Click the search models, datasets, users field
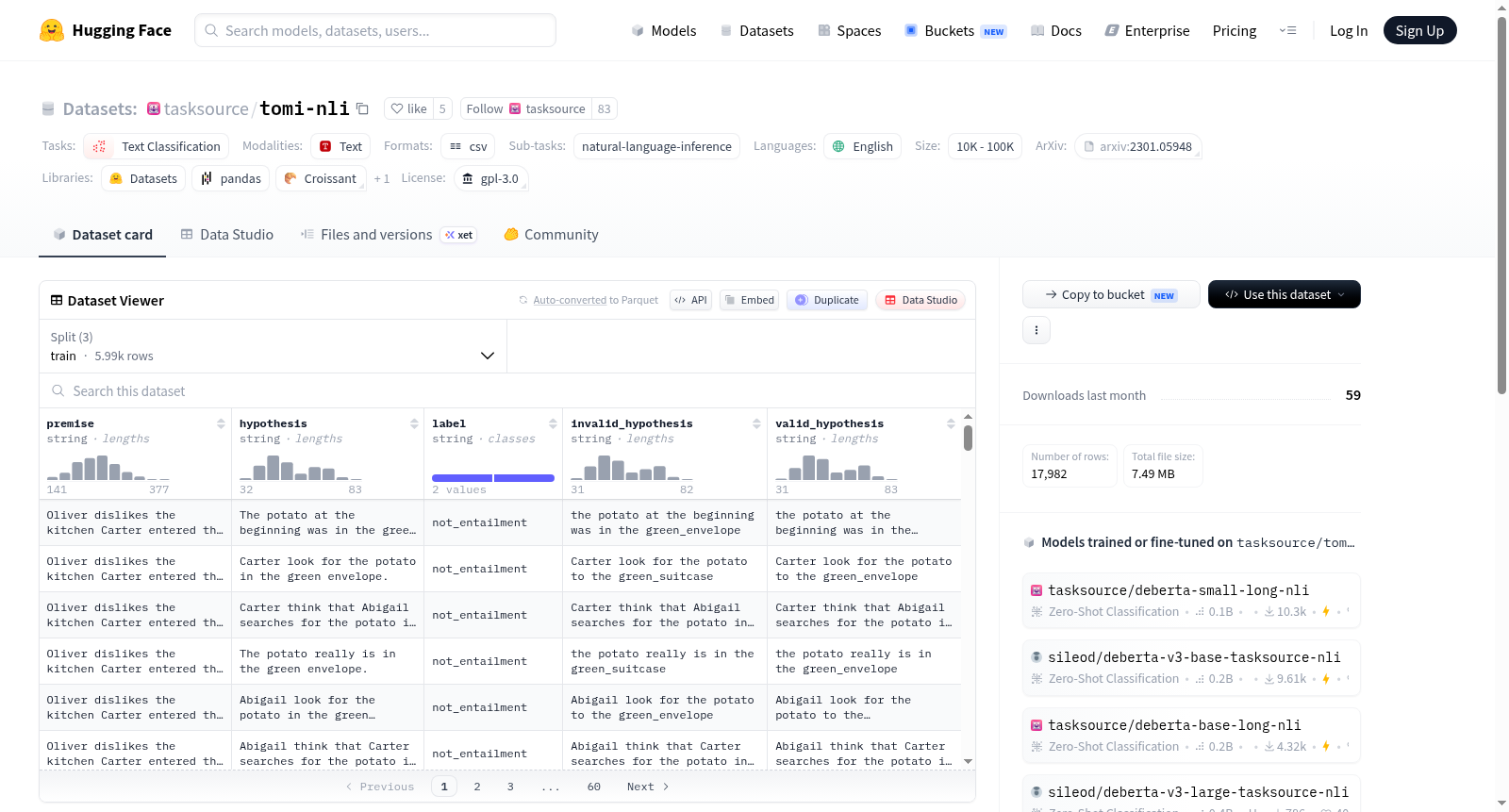The image size is (1509, 812). 375,30
